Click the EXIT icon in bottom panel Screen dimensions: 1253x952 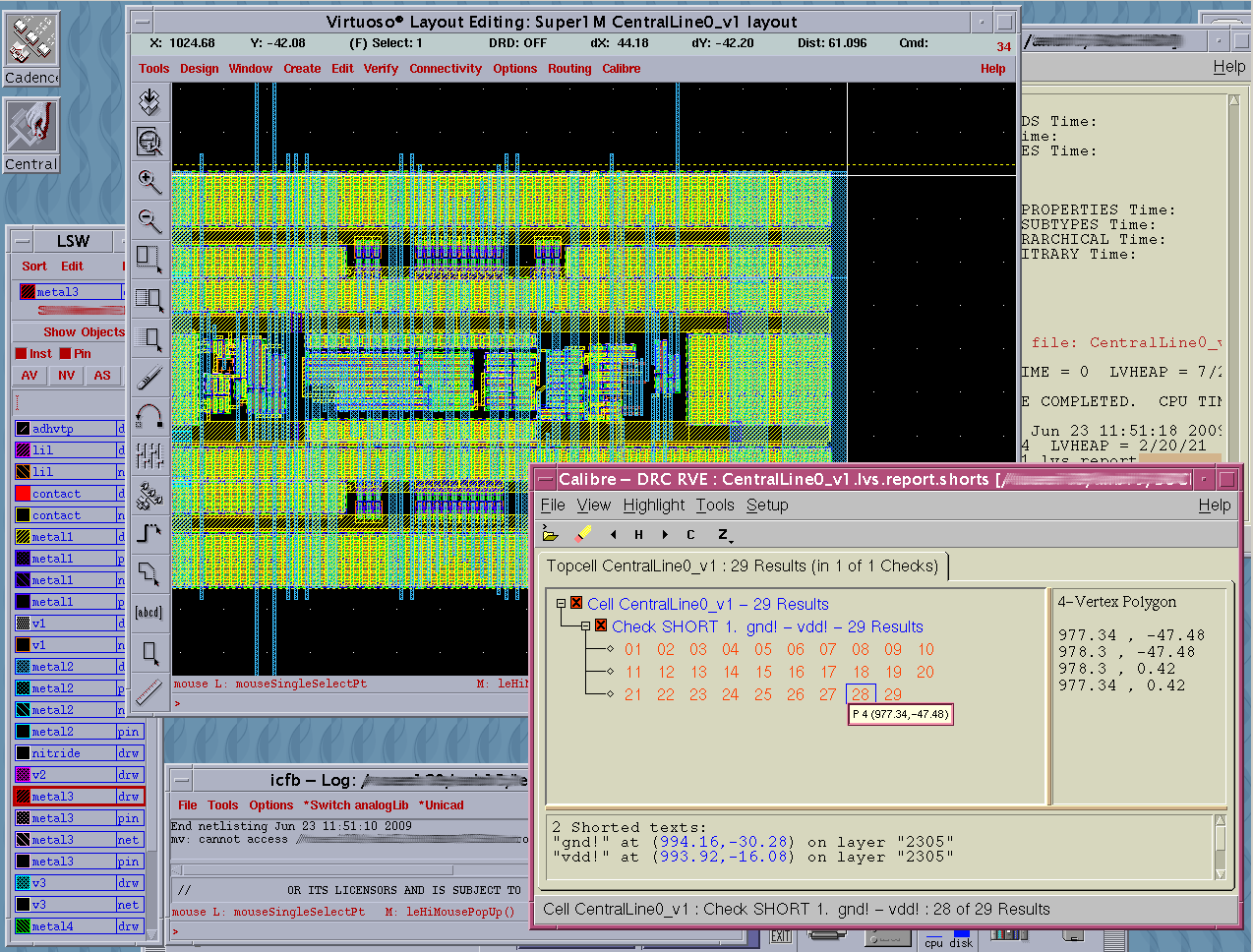(x=781, y=936)
